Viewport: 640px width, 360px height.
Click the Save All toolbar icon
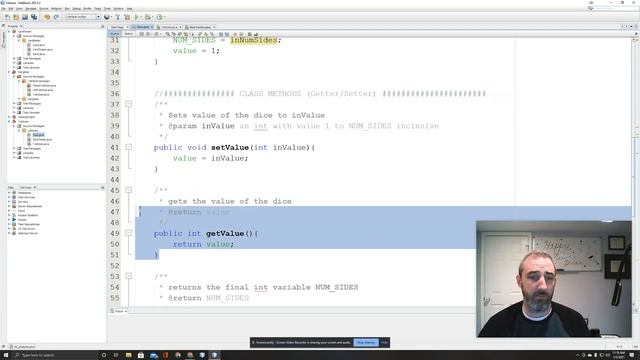pyautogui.click(x=34, y=17)
